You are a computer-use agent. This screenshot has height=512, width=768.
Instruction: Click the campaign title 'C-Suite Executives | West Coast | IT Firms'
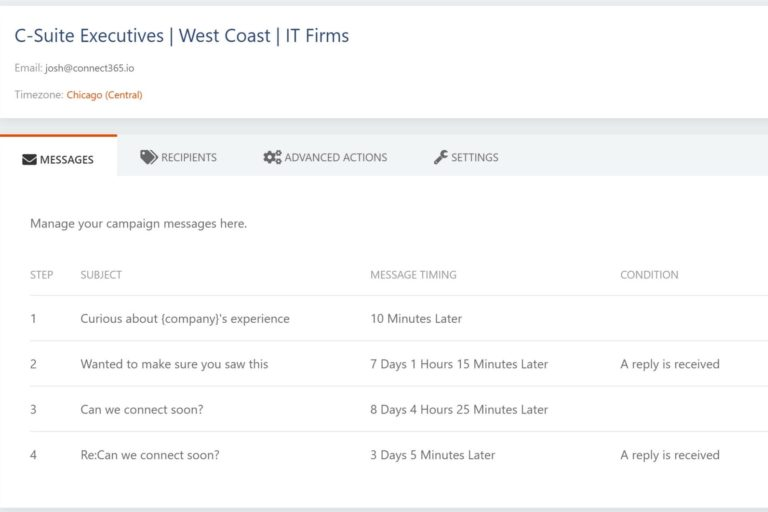click(182, 36)
